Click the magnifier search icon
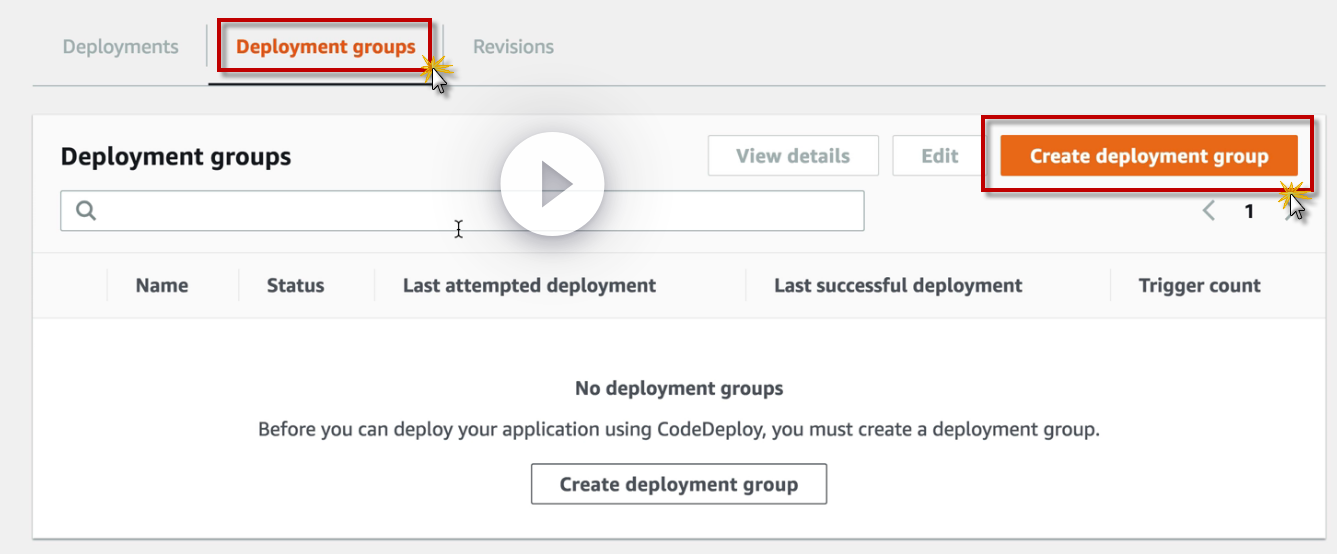Screen dimensions: 1337x554 point(86,211)
